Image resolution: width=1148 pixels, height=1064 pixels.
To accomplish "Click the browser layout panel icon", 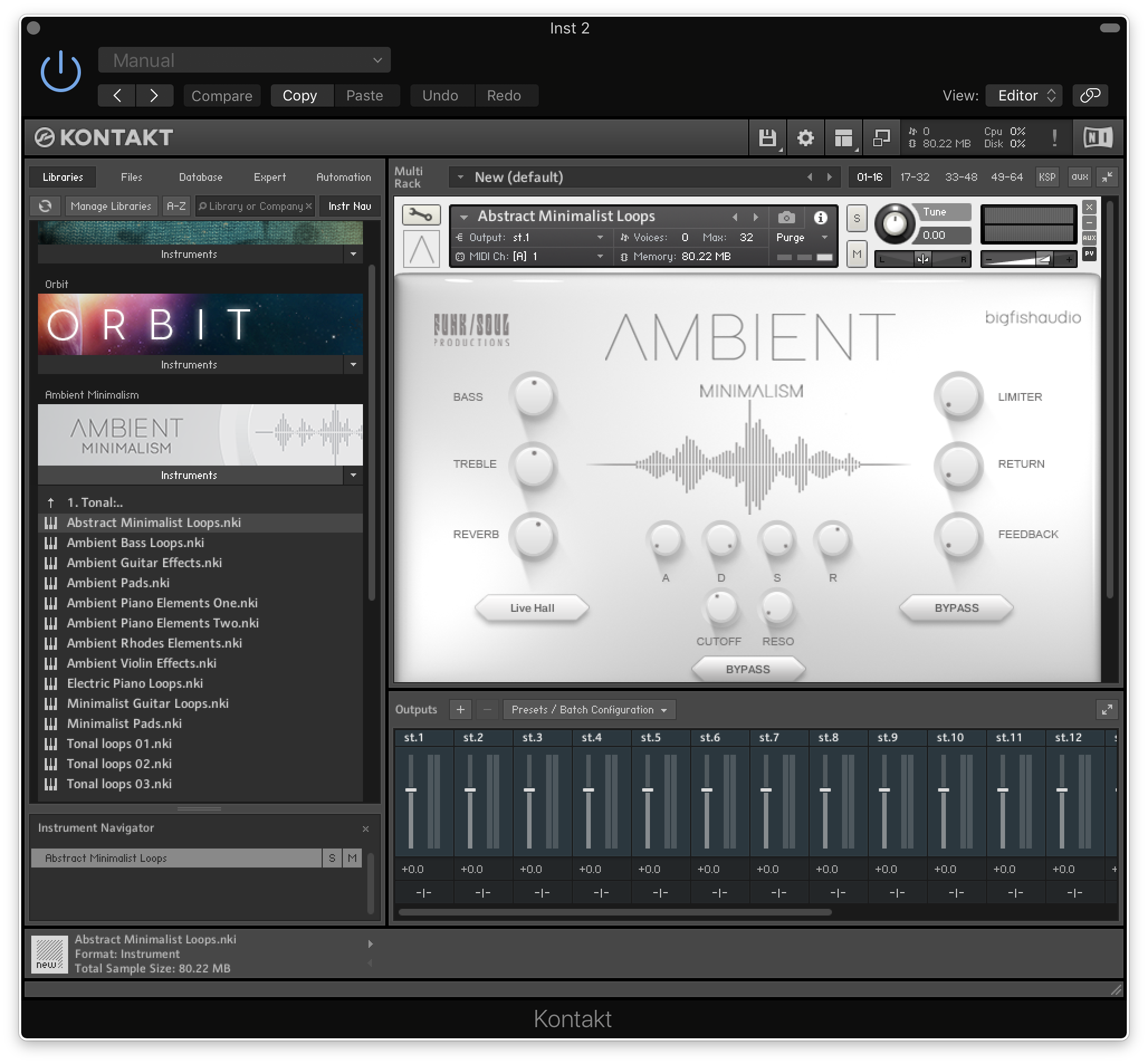I will 843,138.
